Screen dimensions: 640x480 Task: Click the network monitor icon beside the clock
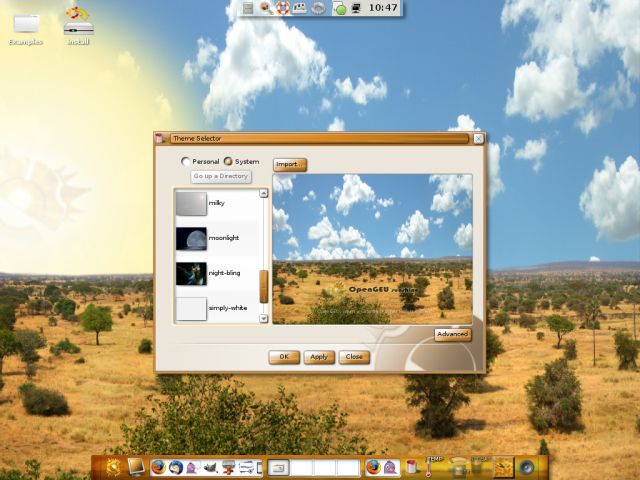click(x=356, y=8)
